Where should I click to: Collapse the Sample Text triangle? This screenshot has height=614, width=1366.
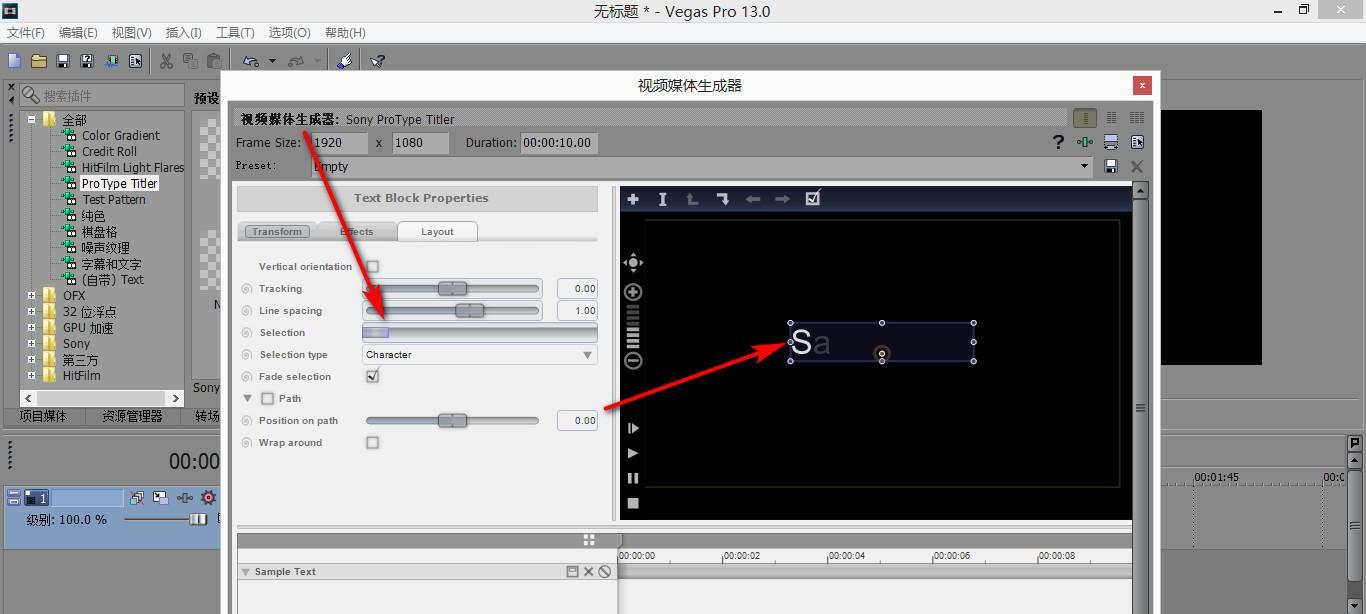pyautogui.click(x=245, y=572)
